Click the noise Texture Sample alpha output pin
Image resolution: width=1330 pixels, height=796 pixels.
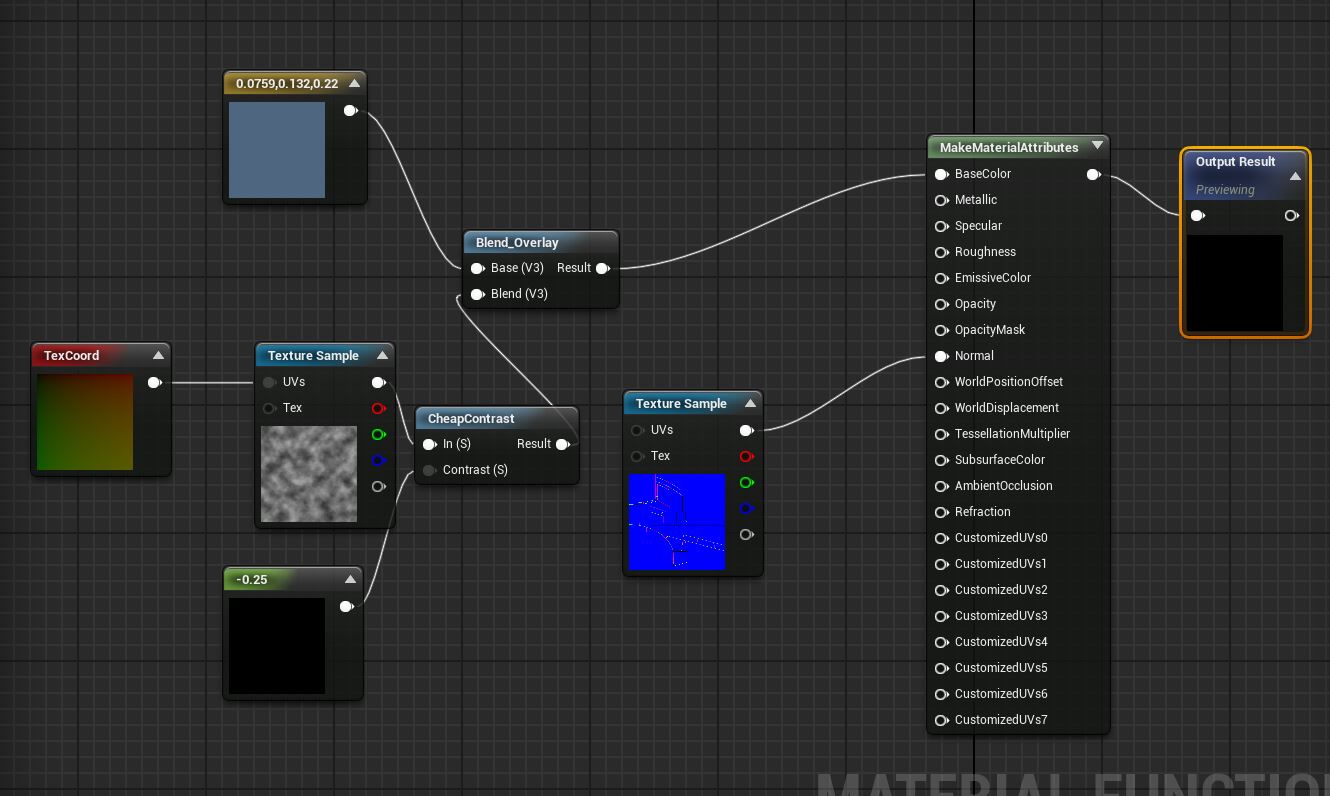point(378,486)
